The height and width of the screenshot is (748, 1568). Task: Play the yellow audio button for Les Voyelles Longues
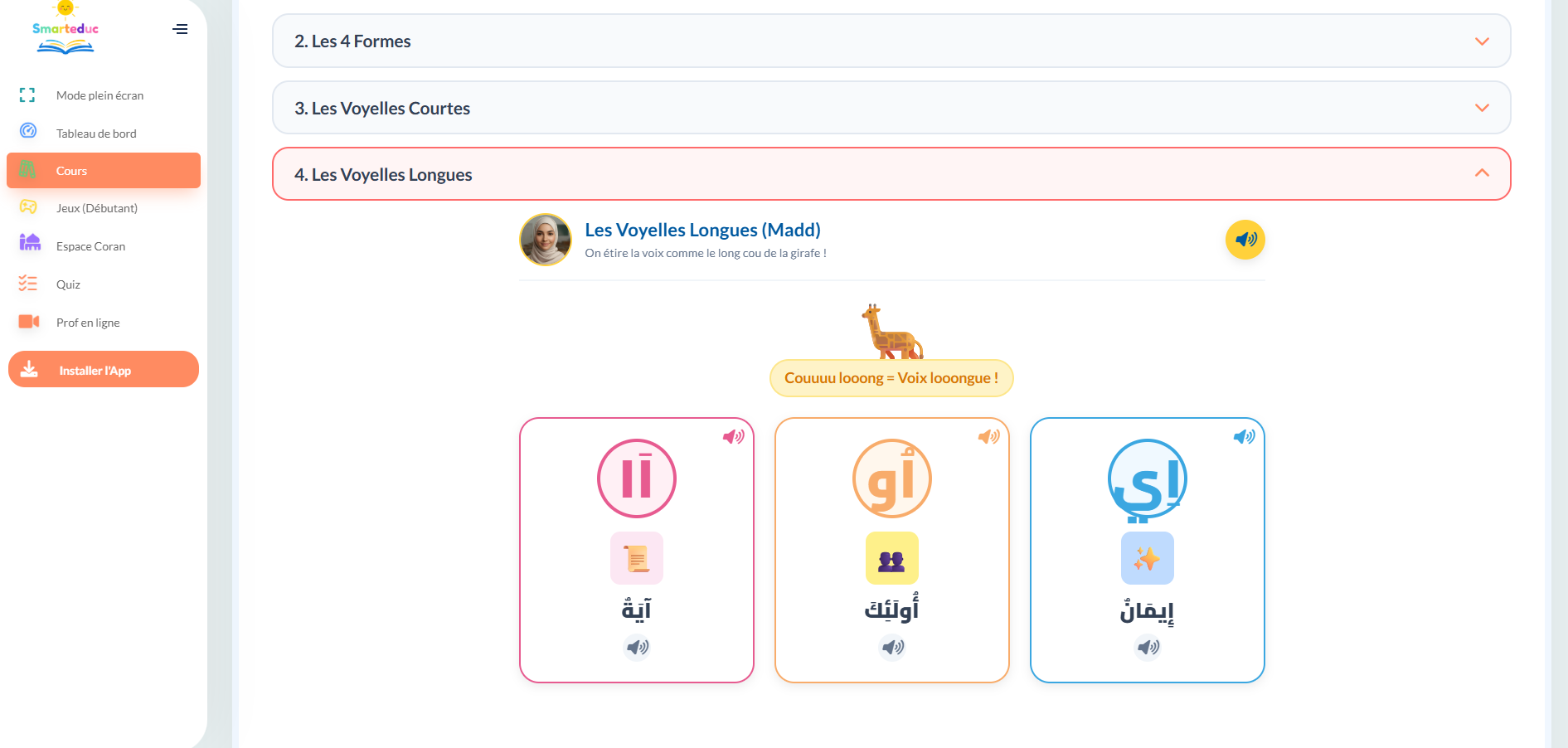tap(1245, 240)
